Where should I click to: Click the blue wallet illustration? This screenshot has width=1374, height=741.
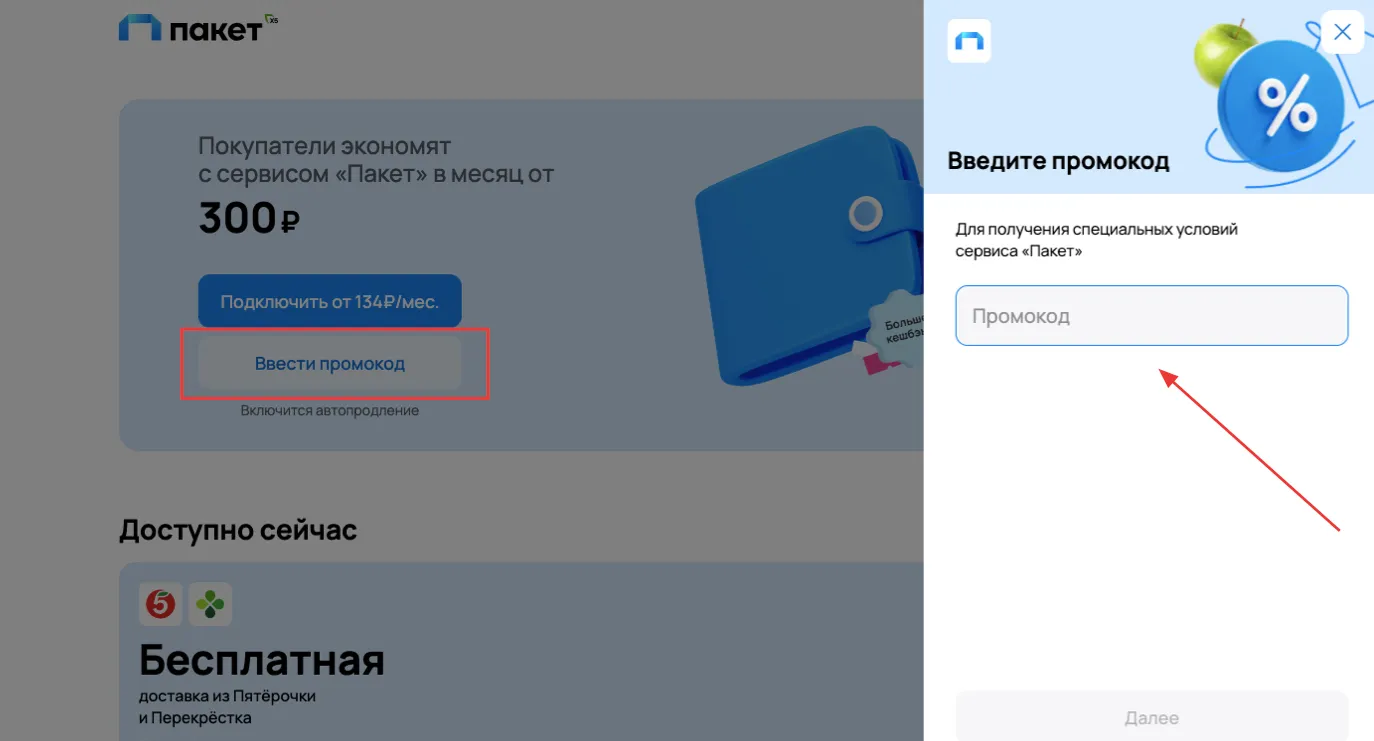click(805, 256)
